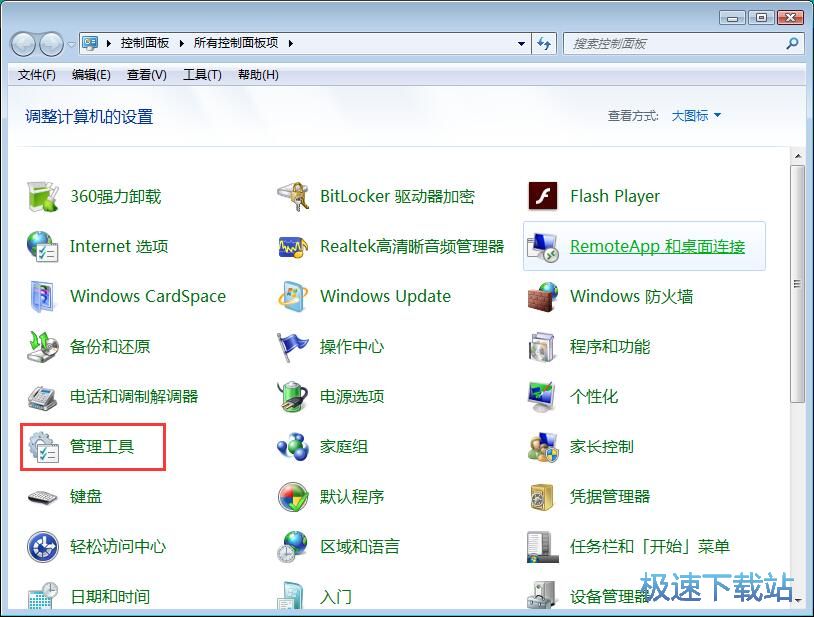Image resolution: width=814 pixels, height=617 pixels.
Task: Expand the arrow before 控制面板 breadcrumb
Action: click(108, 44)
